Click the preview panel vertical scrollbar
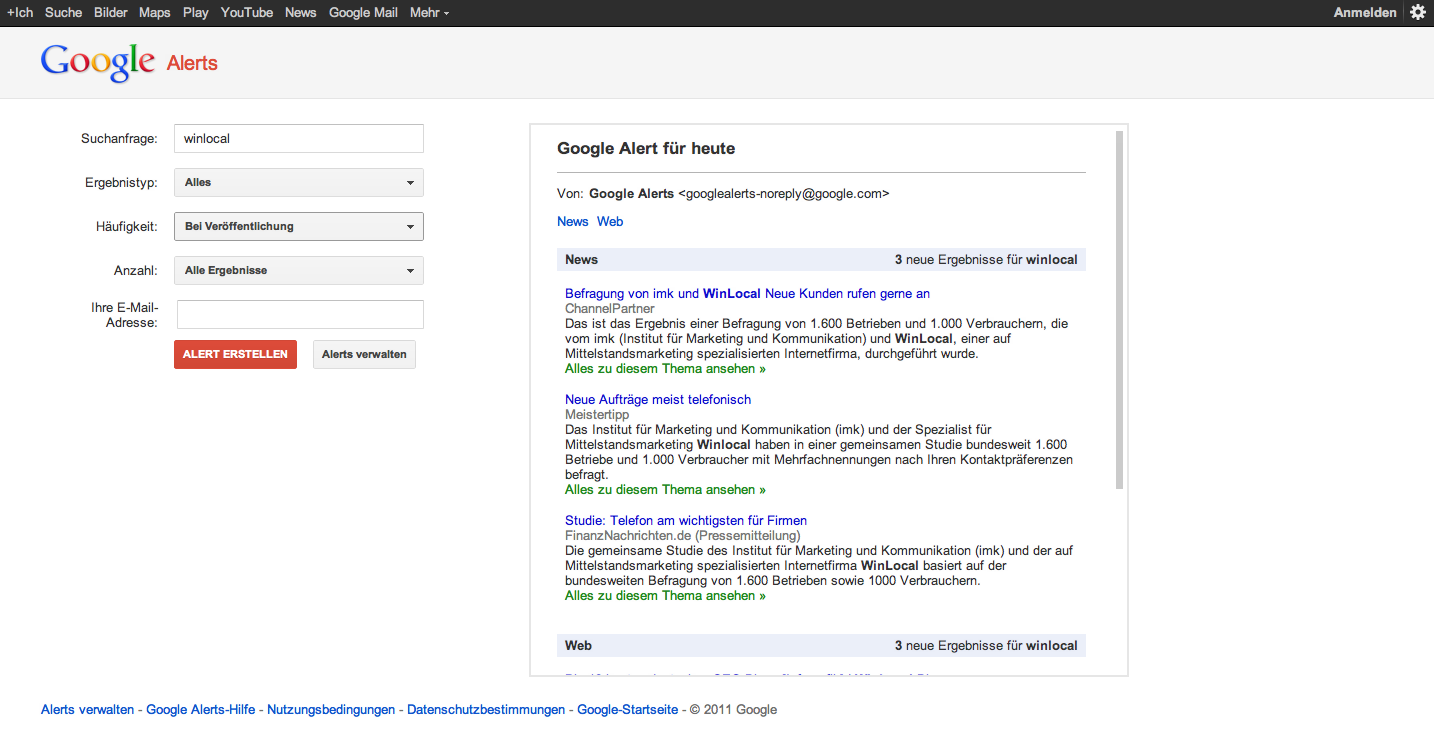 (1120, 310)
